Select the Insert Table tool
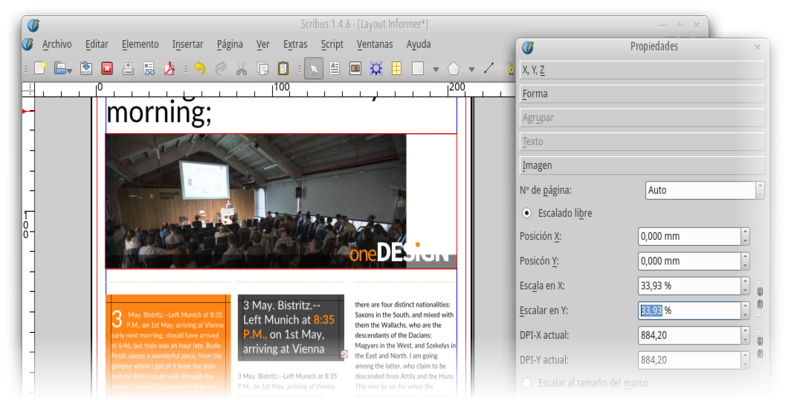The width and height of the screenshot is (800, 400). tap(397, 68)
